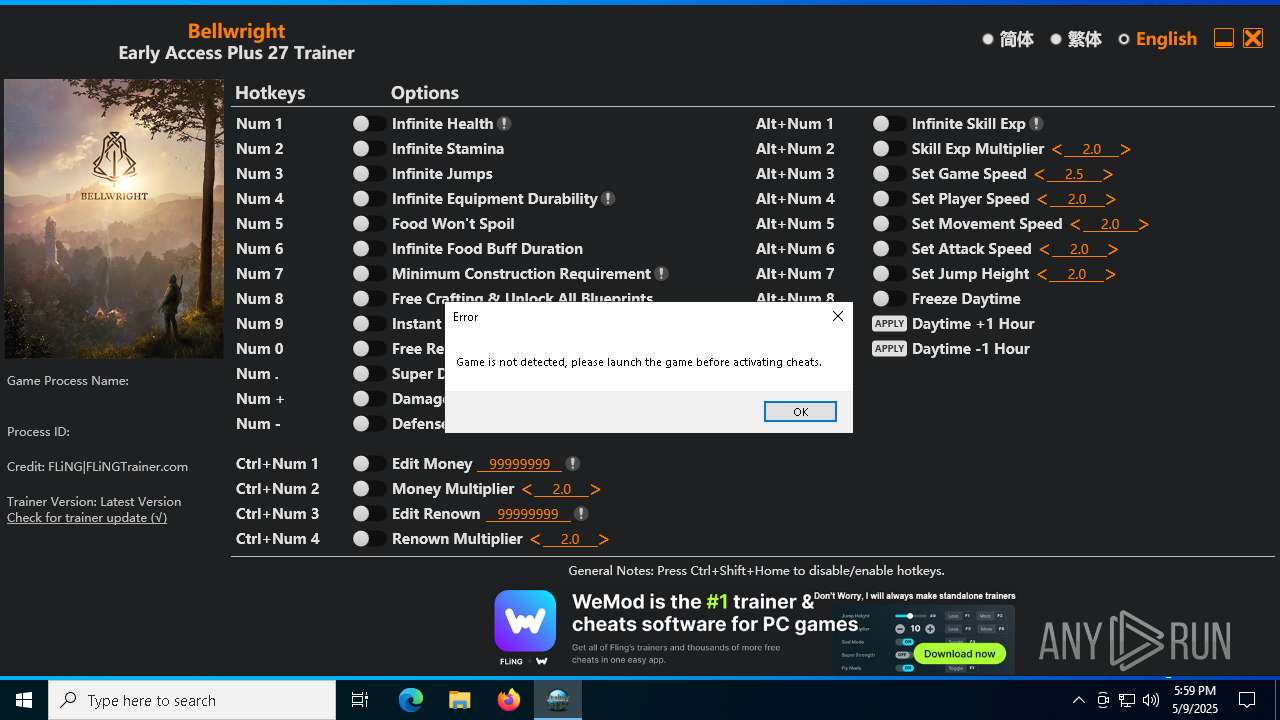The image size is (1280, 720).
Task: Click the Edit Renown info icon
Action: [x=581, y=514]
